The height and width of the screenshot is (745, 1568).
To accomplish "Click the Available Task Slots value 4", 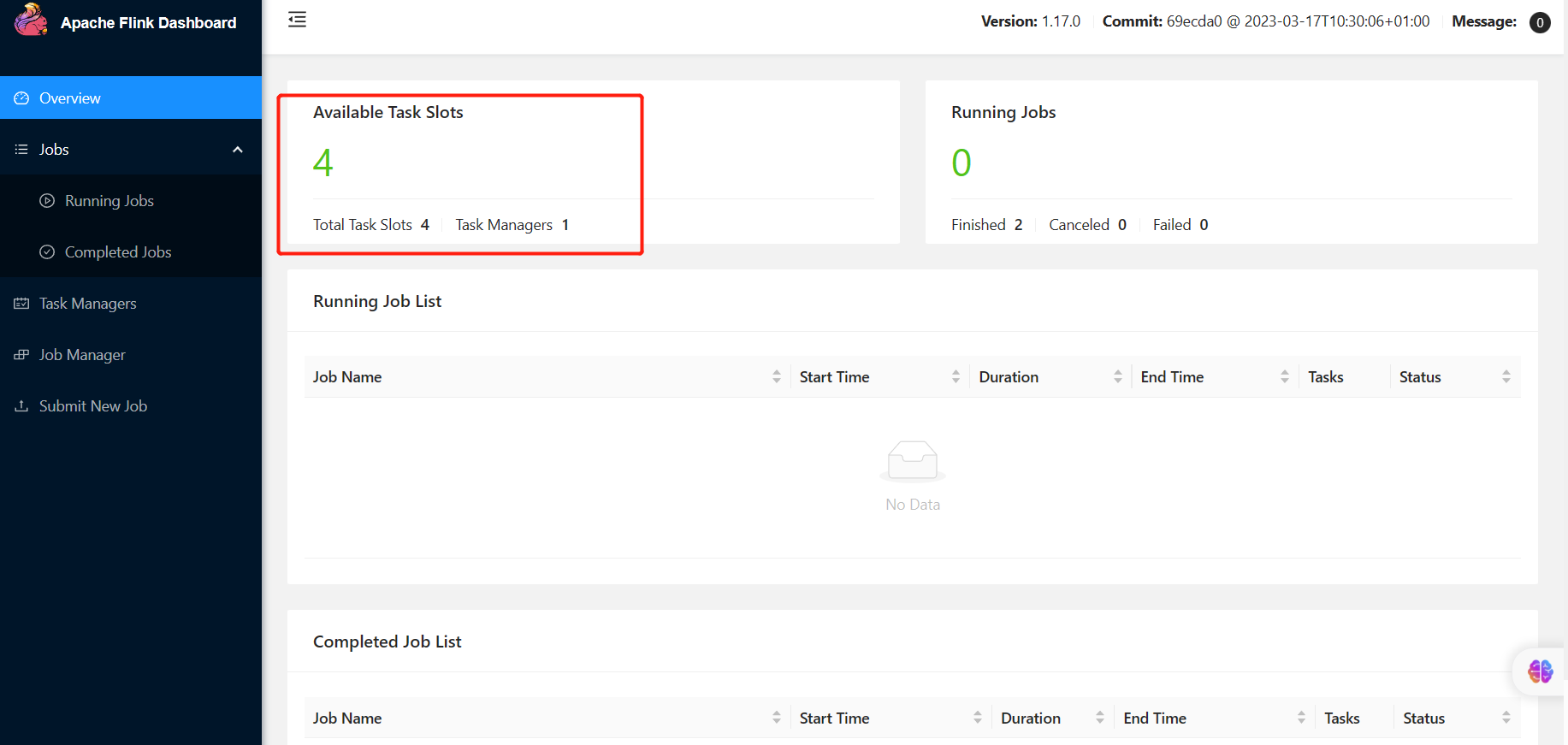I will 322,163.
